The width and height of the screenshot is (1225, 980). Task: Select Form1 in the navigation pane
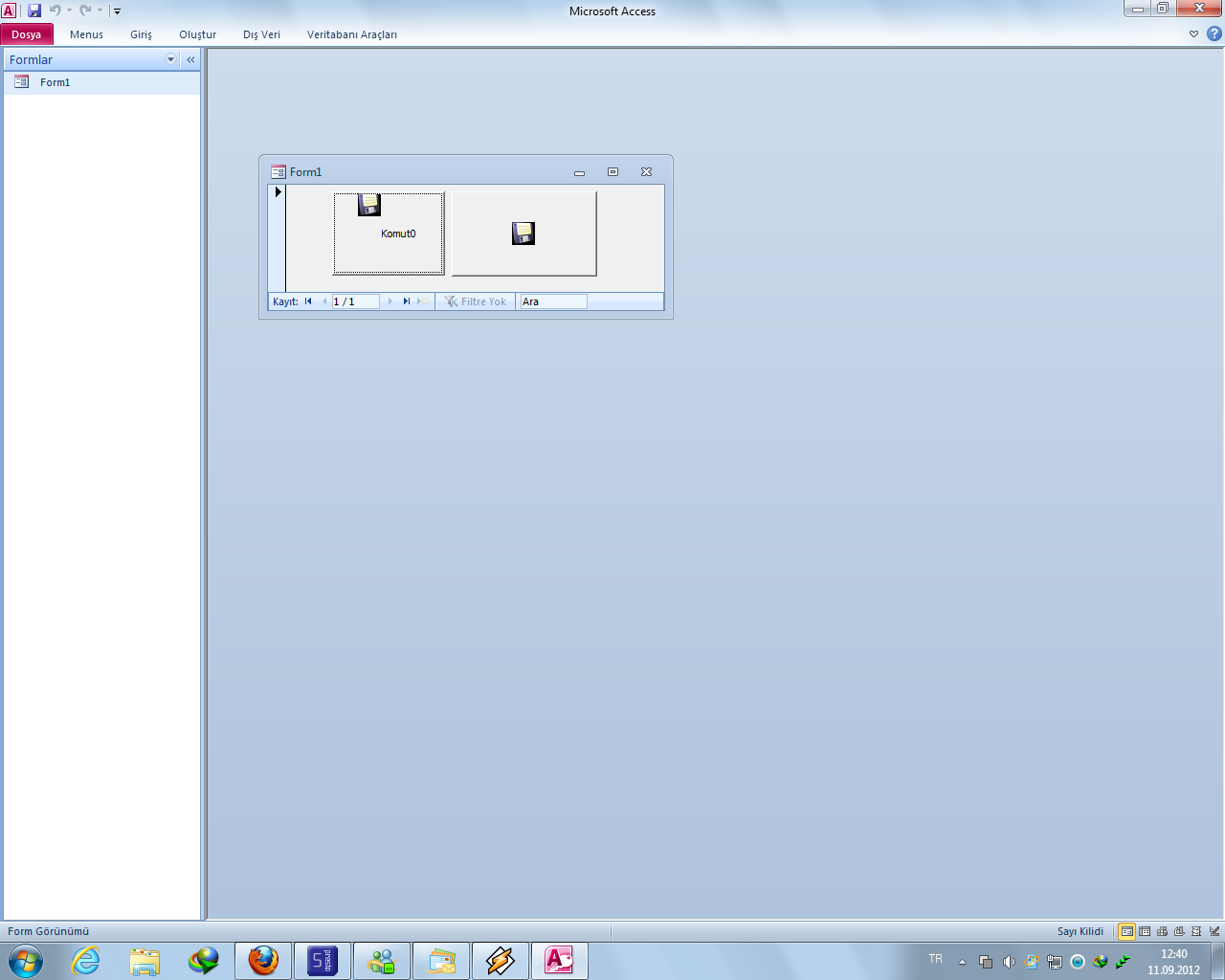pos(55,82)
